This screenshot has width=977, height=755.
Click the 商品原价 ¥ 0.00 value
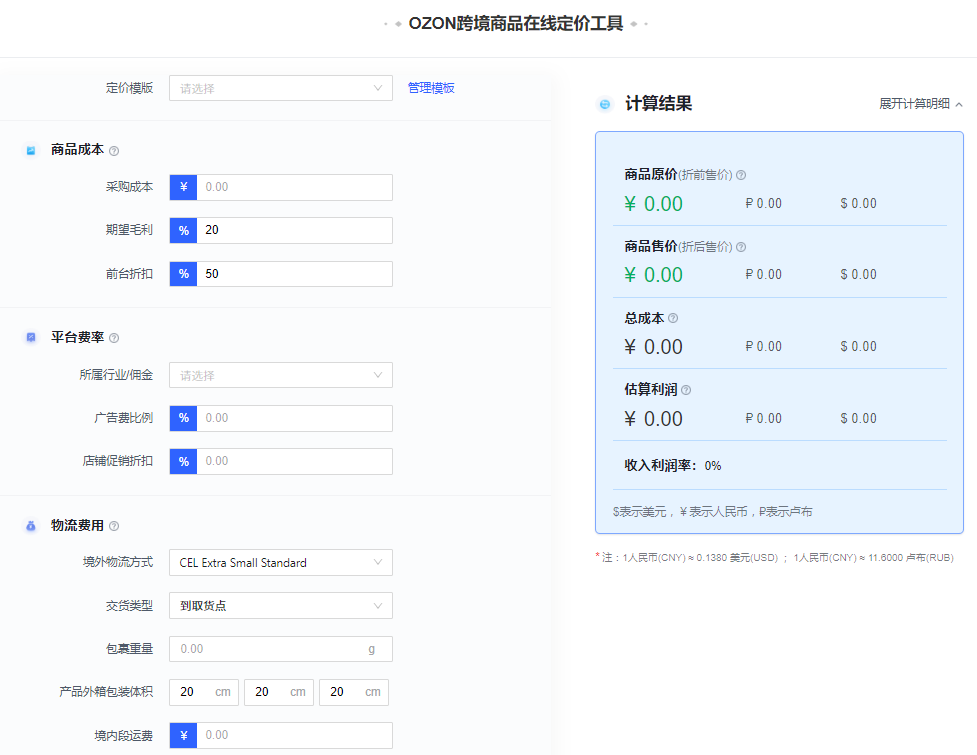coord(654,204)
